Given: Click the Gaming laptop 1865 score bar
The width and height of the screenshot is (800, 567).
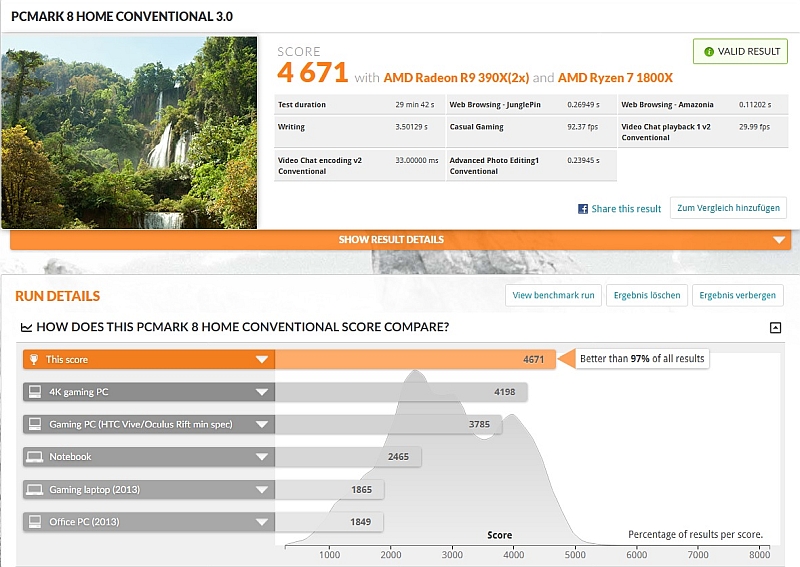Looking at the screenshot, I should point(330,489).
